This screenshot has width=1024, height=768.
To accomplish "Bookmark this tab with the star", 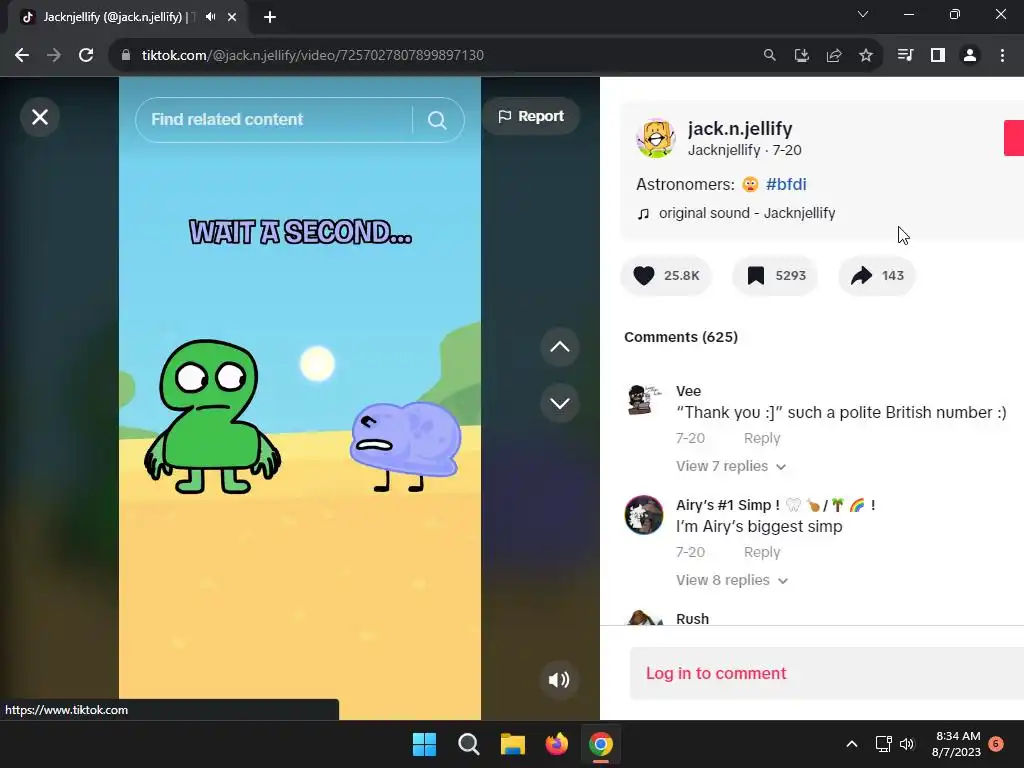I will [x=866, y=56].
